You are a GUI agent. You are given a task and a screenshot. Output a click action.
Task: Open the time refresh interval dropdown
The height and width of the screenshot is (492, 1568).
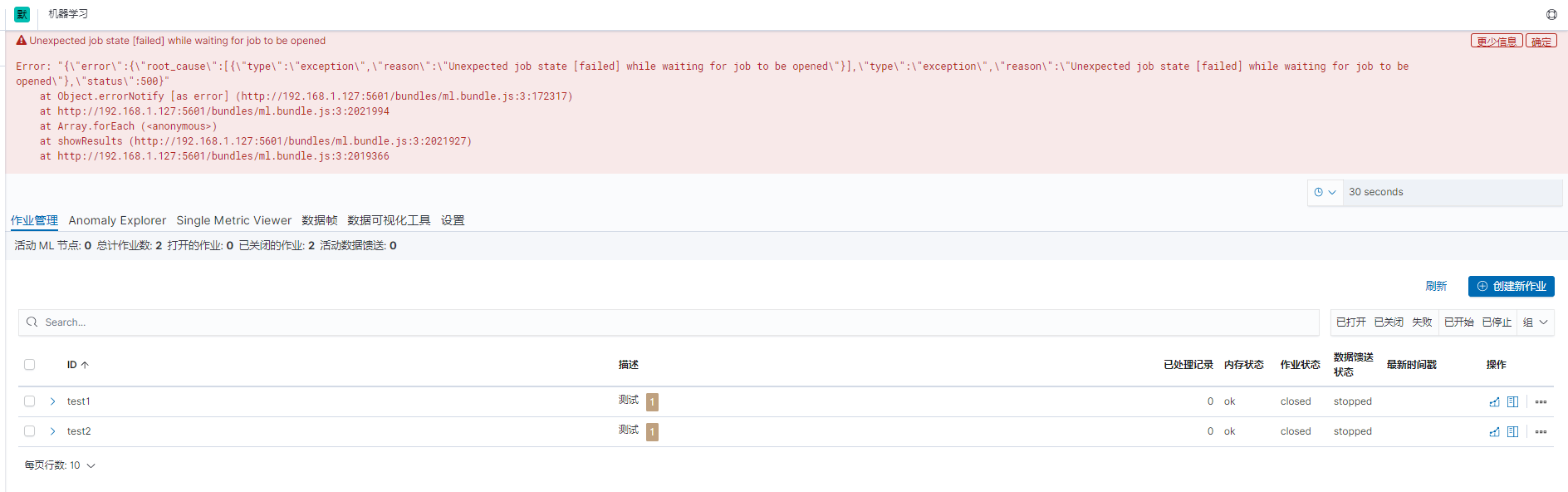click(x=1325, y=192)
